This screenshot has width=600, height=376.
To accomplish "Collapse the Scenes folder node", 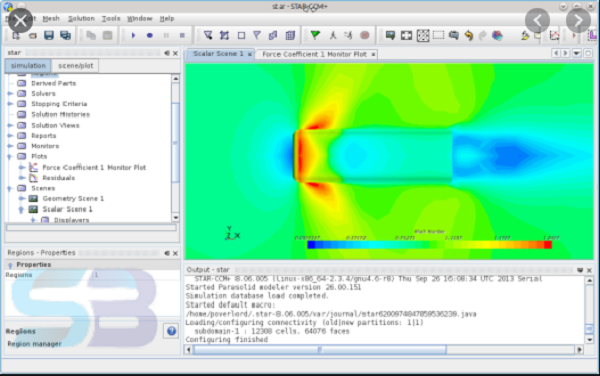I will pos(10,189).
